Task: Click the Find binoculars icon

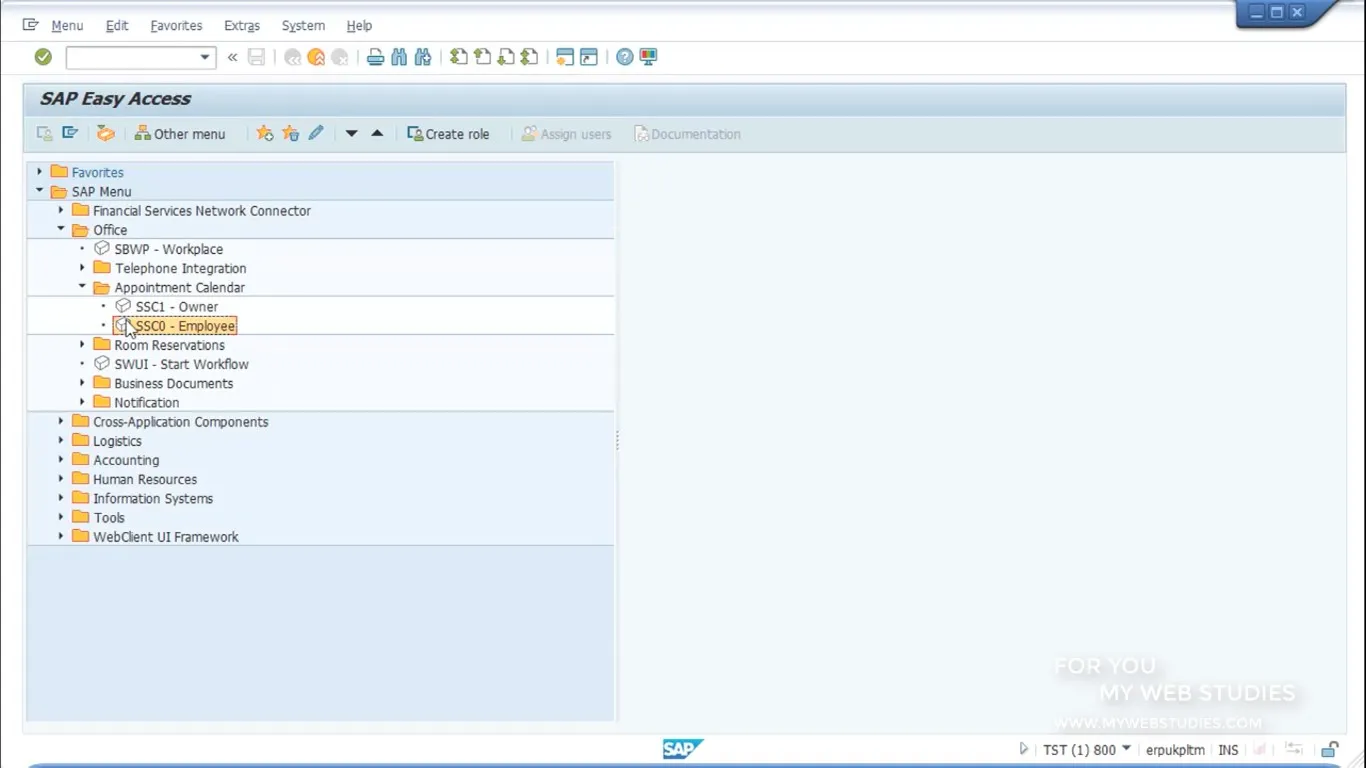Action: [399, 57]
